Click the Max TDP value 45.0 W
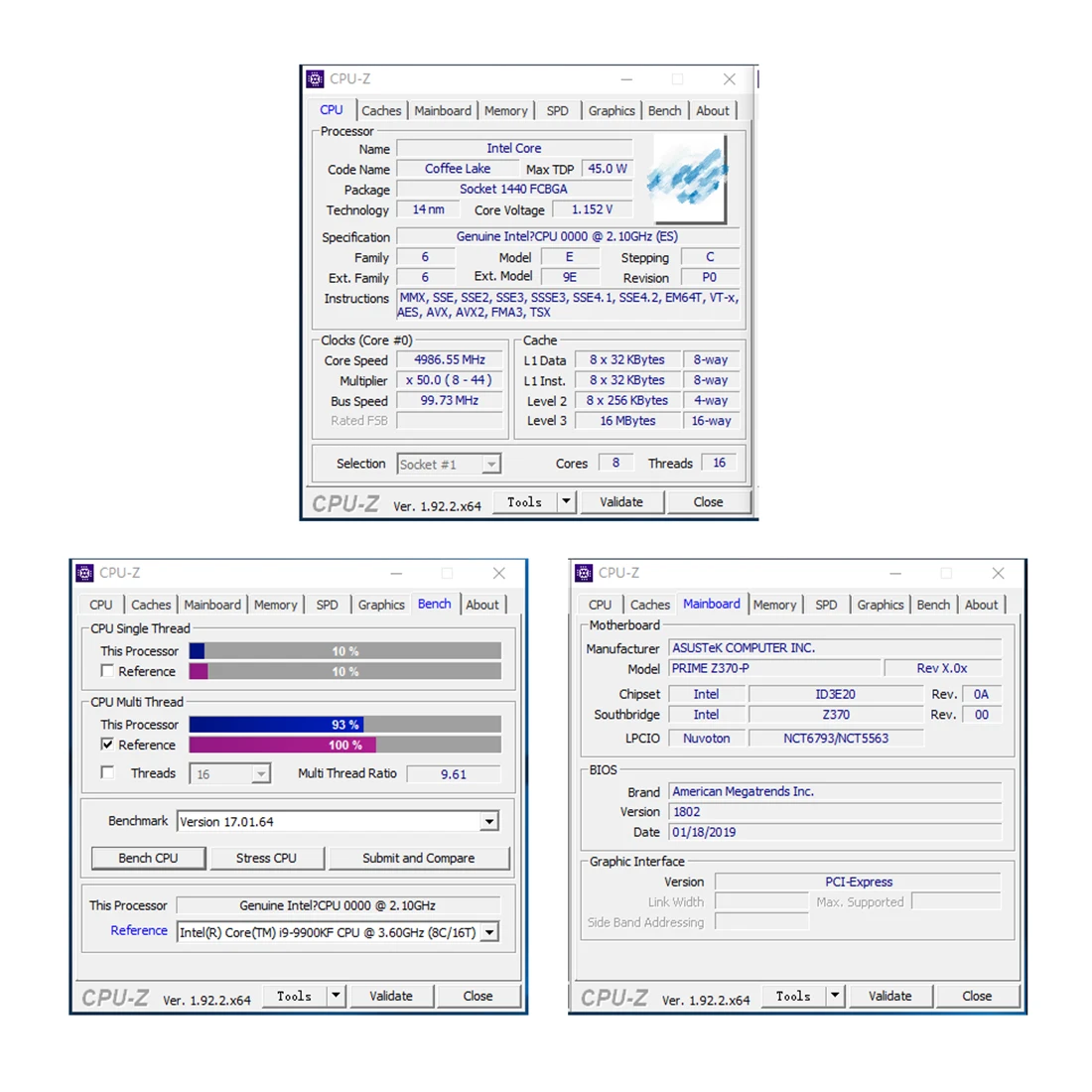Screen dimensions: 1092x1092 pyautogui.click(x=608, y=169)
